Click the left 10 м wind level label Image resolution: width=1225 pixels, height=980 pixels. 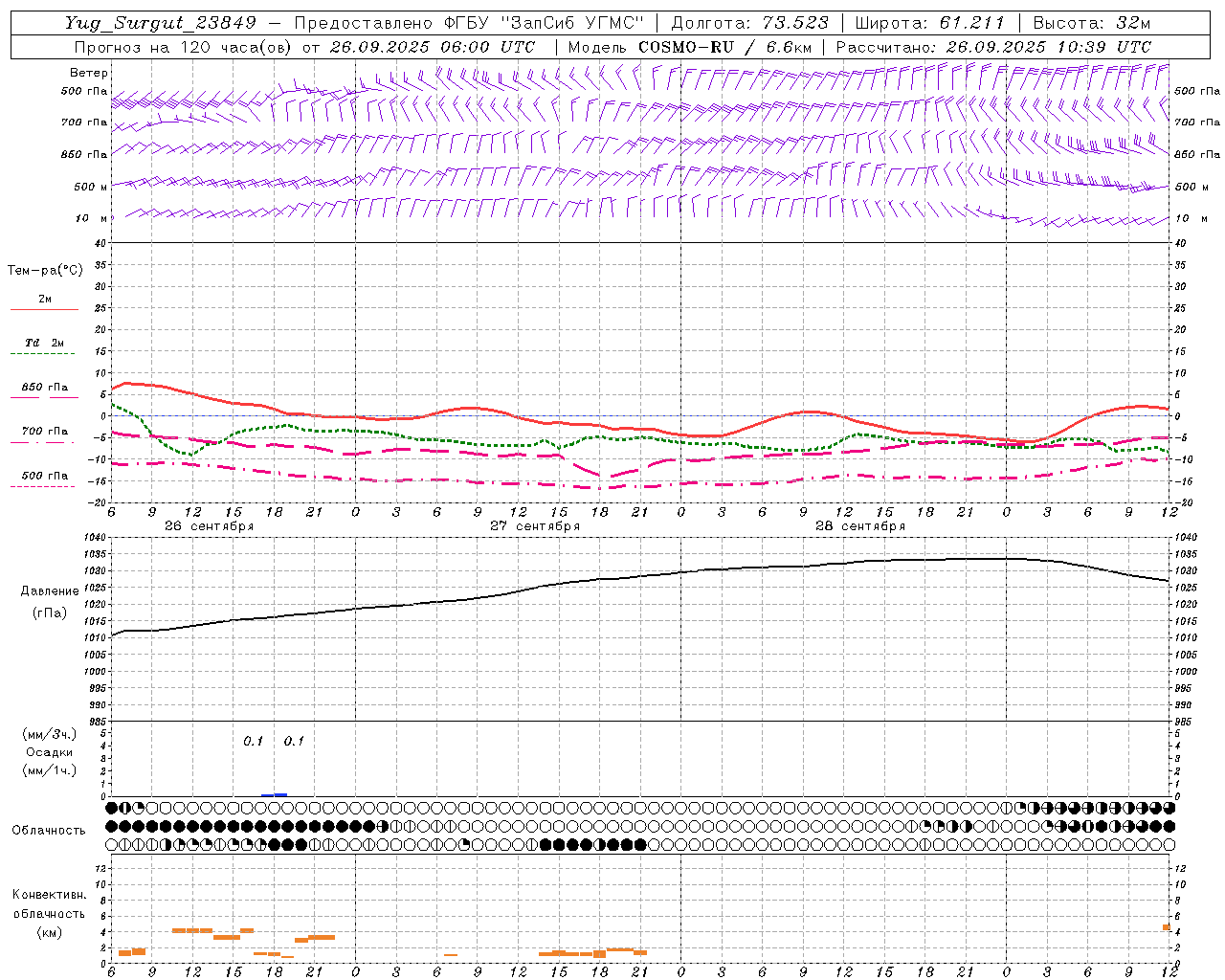(92, 218)
